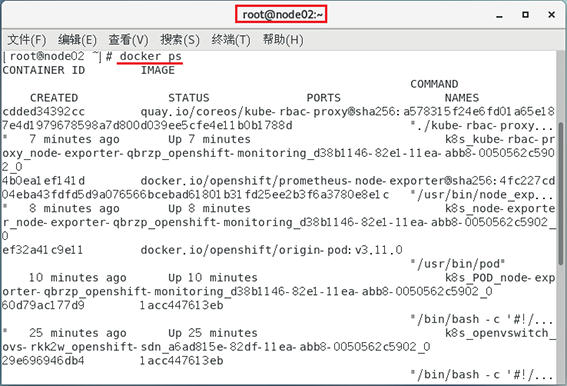Click the COMMAND column header
The image size is (567, 386).
pyautogui.click(x=434, y=84)
